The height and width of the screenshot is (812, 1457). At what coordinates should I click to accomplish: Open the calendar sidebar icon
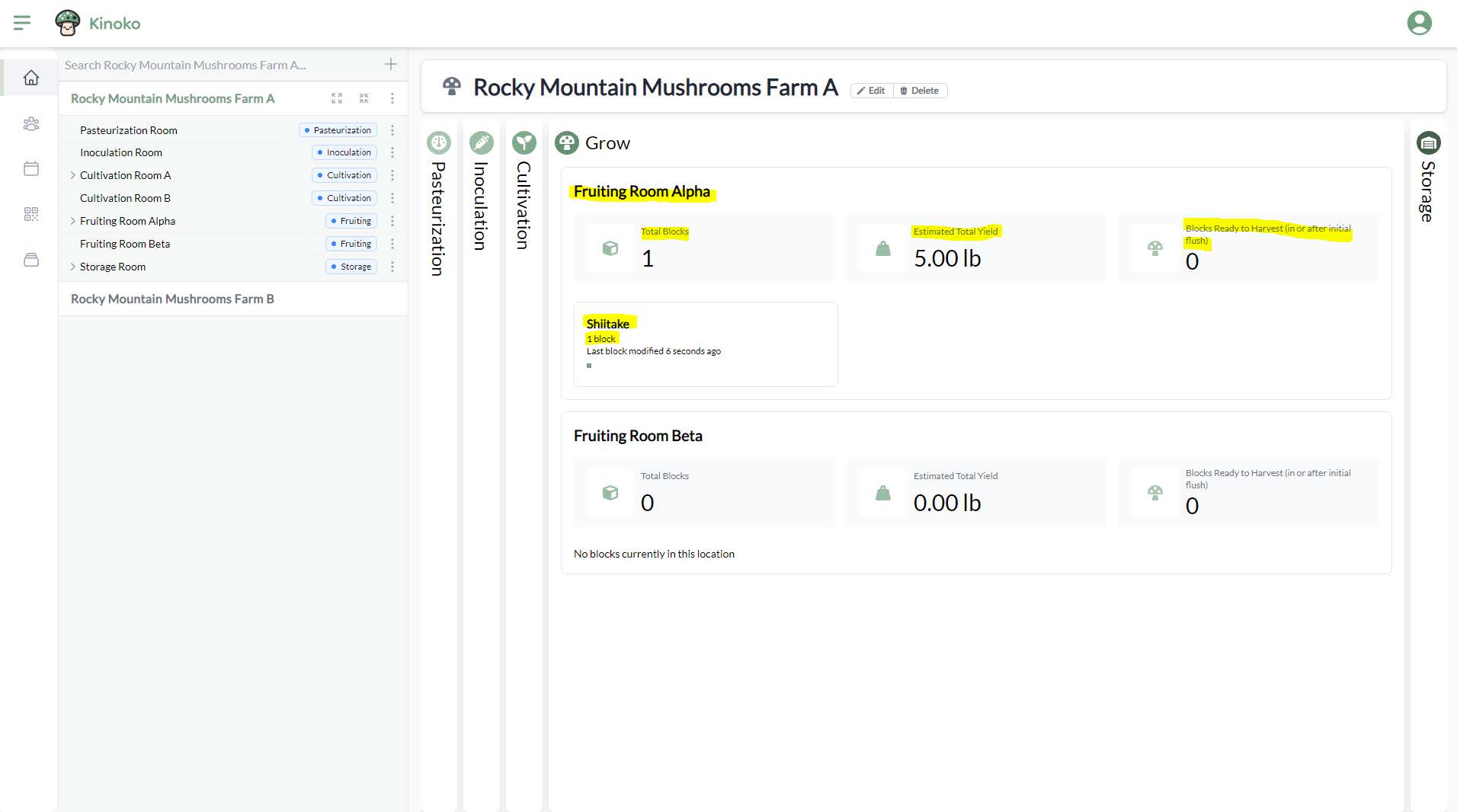click(31, 168)
